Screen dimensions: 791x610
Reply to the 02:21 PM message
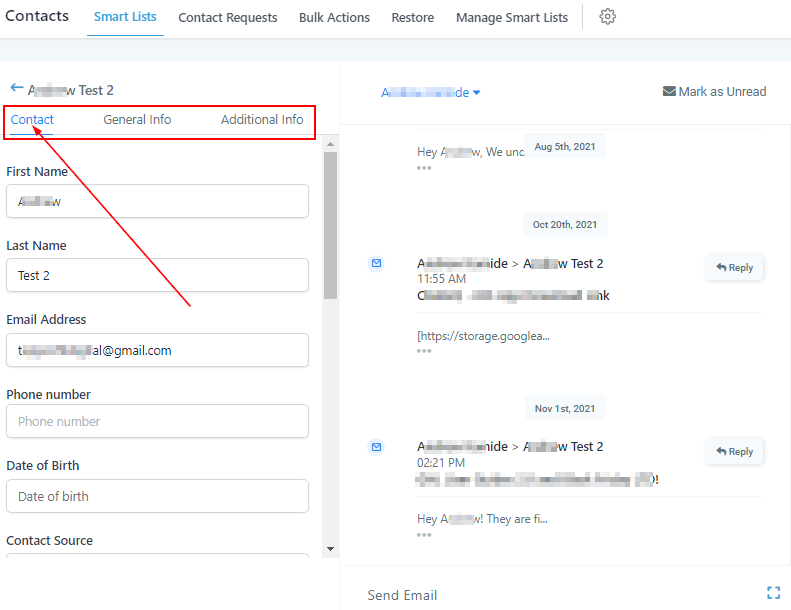pyautogui.click(x=735, y=451)
